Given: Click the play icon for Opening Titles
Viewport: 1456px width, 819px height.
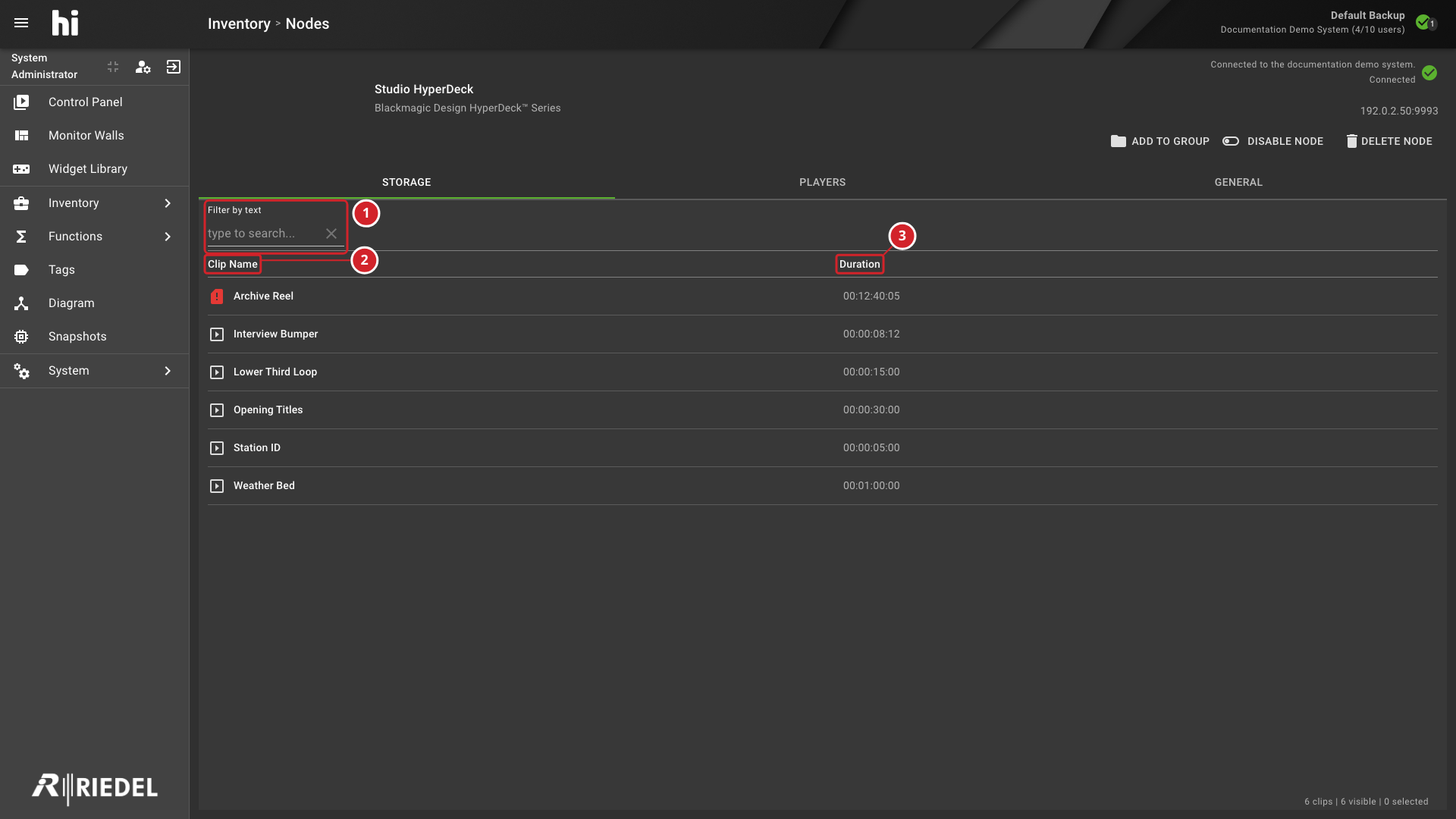Looking at the screenshot, I should [x=217, y=410].
